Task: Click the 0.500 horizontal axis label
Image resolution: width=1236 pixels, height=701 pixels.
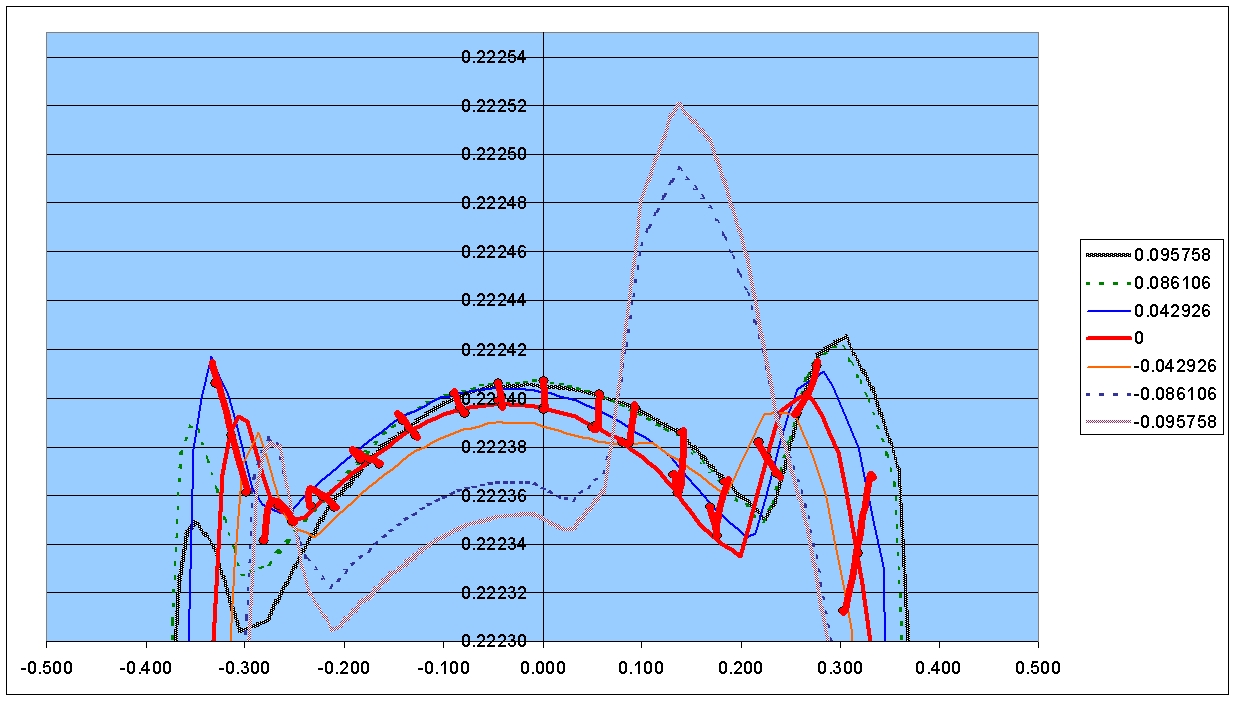Action: tap(1038, 664)
